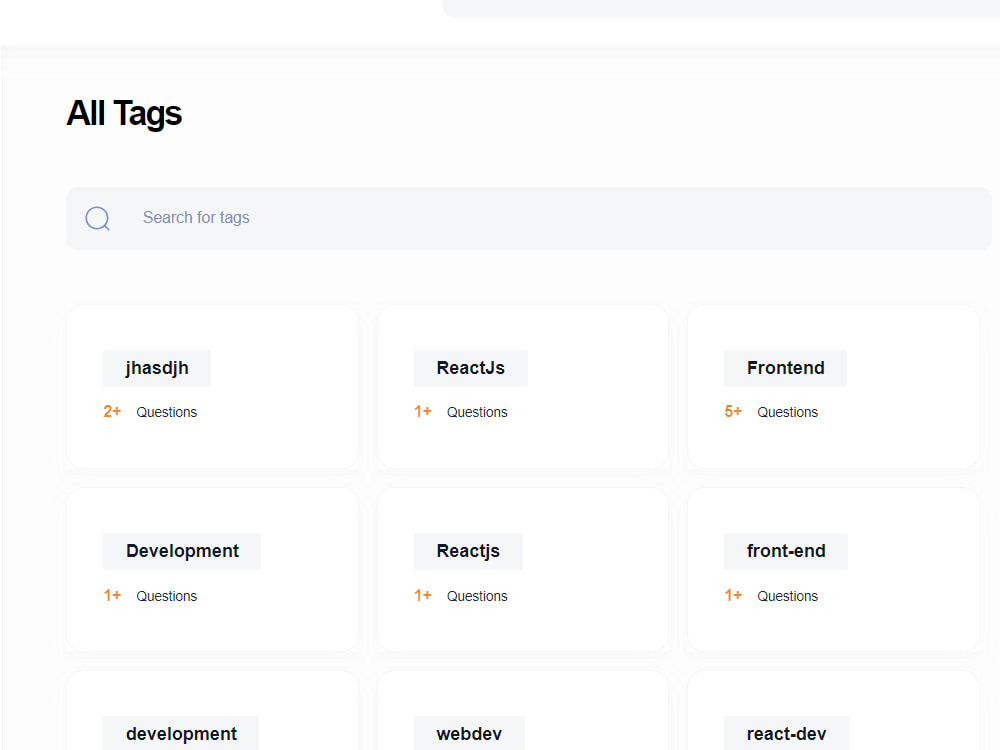Click the 5+ question count for Frontend
The image size is (1000, 750).
click(732, 411)
